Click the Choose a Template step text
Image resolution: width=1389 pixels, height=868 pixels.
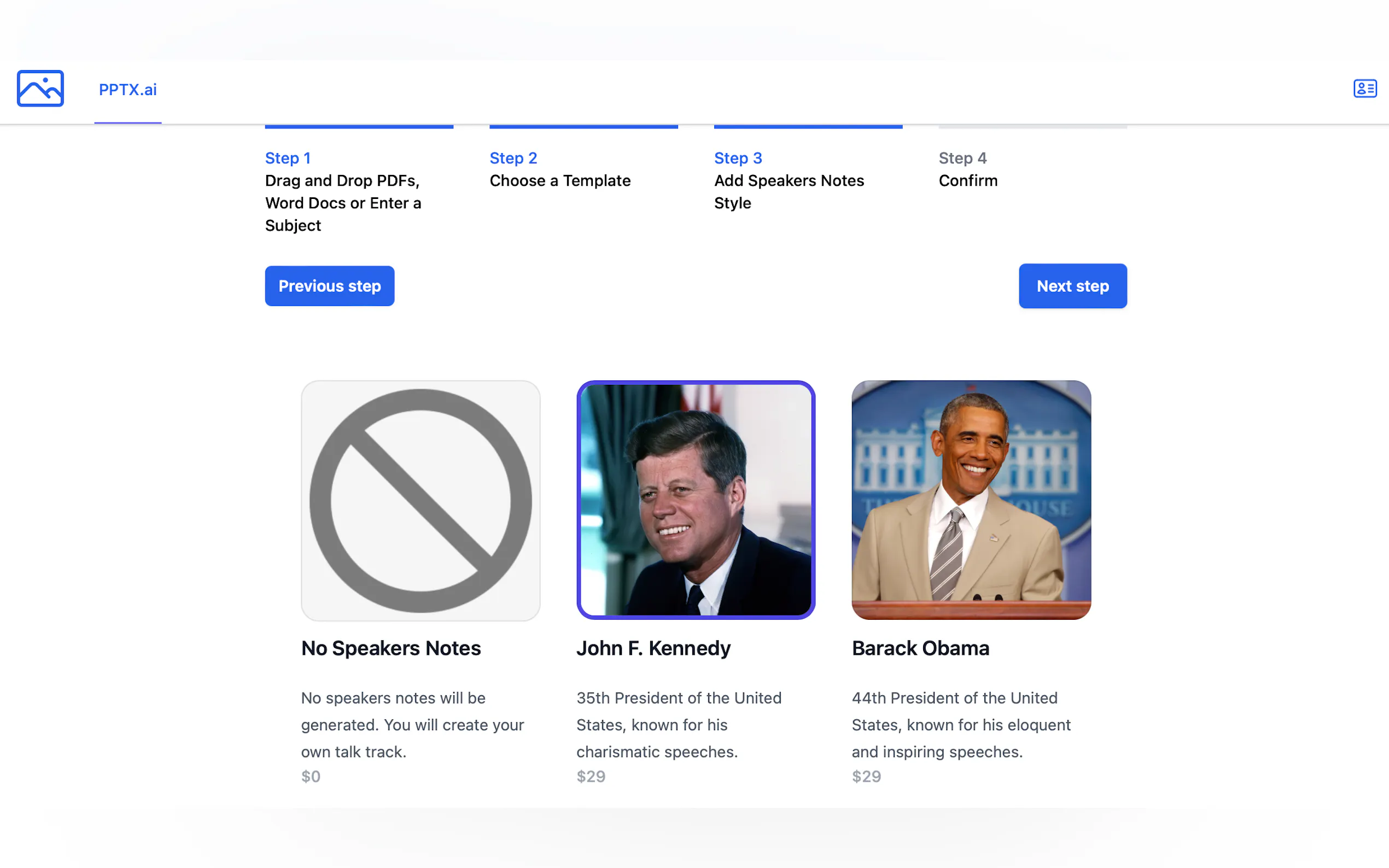560,181
